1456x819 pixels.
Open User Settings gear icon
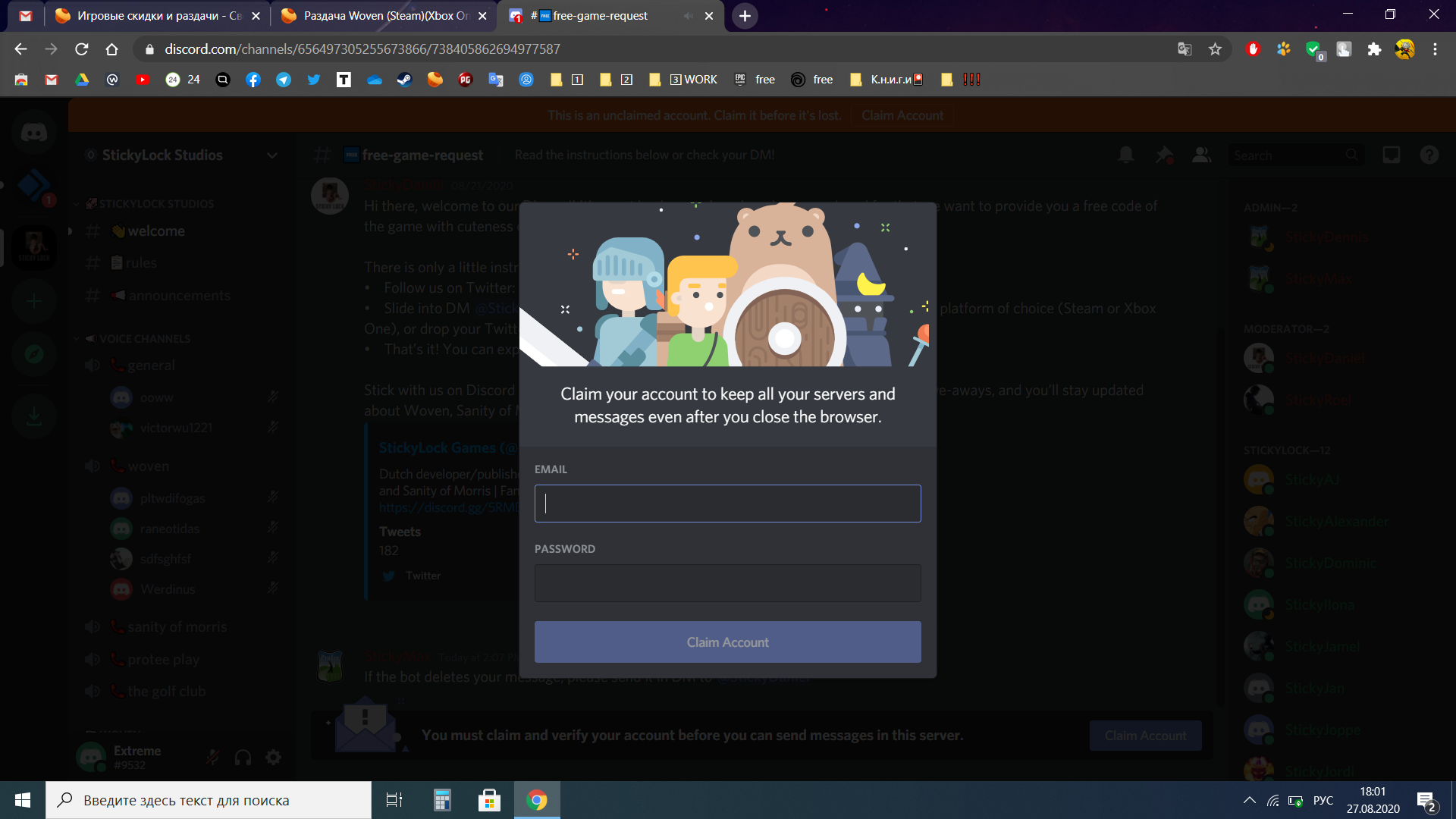(x=274, y=757)
